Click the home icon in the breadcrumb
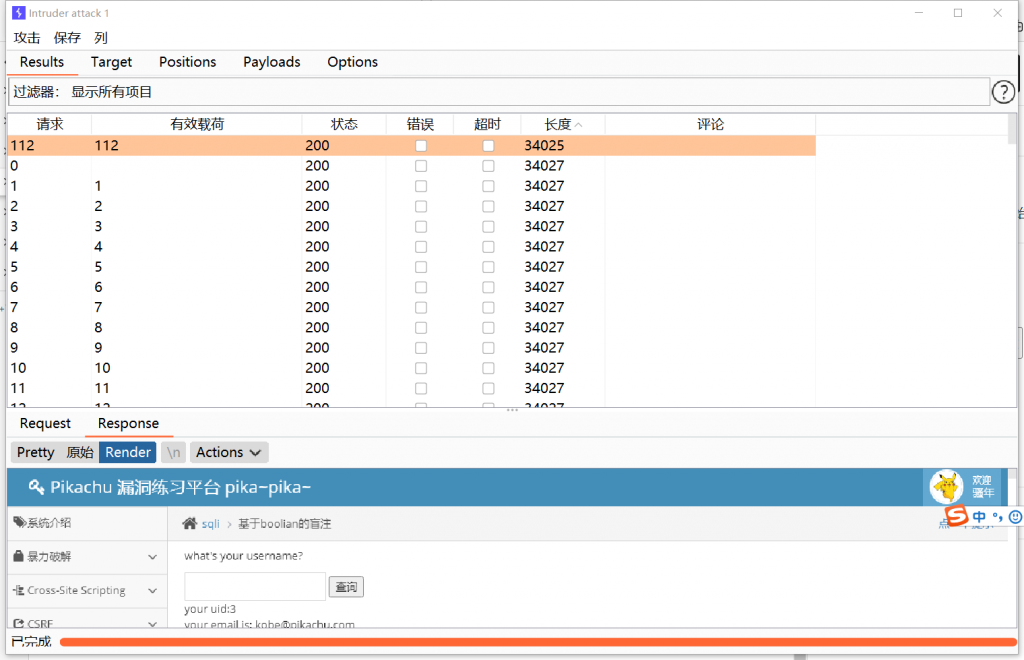 pyautogui.click(x=189, y=523)
